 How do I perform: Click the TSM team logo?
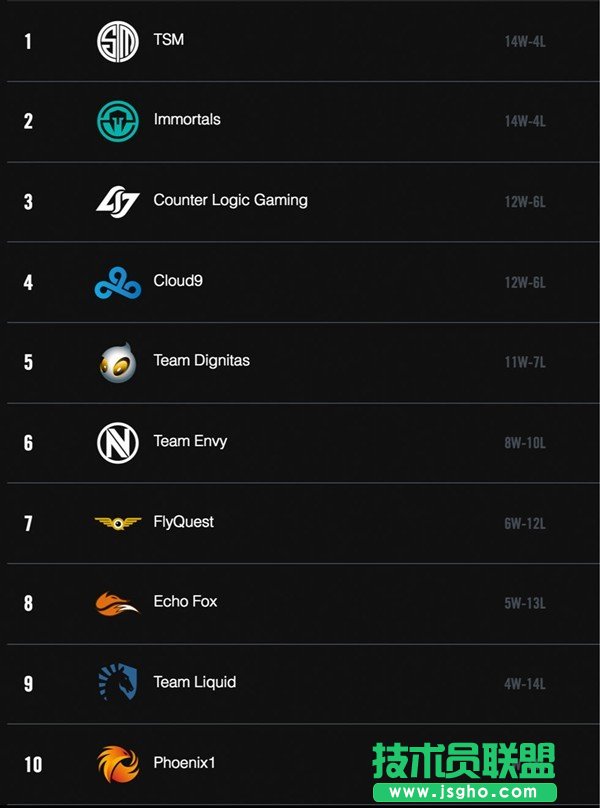(117, 41)
